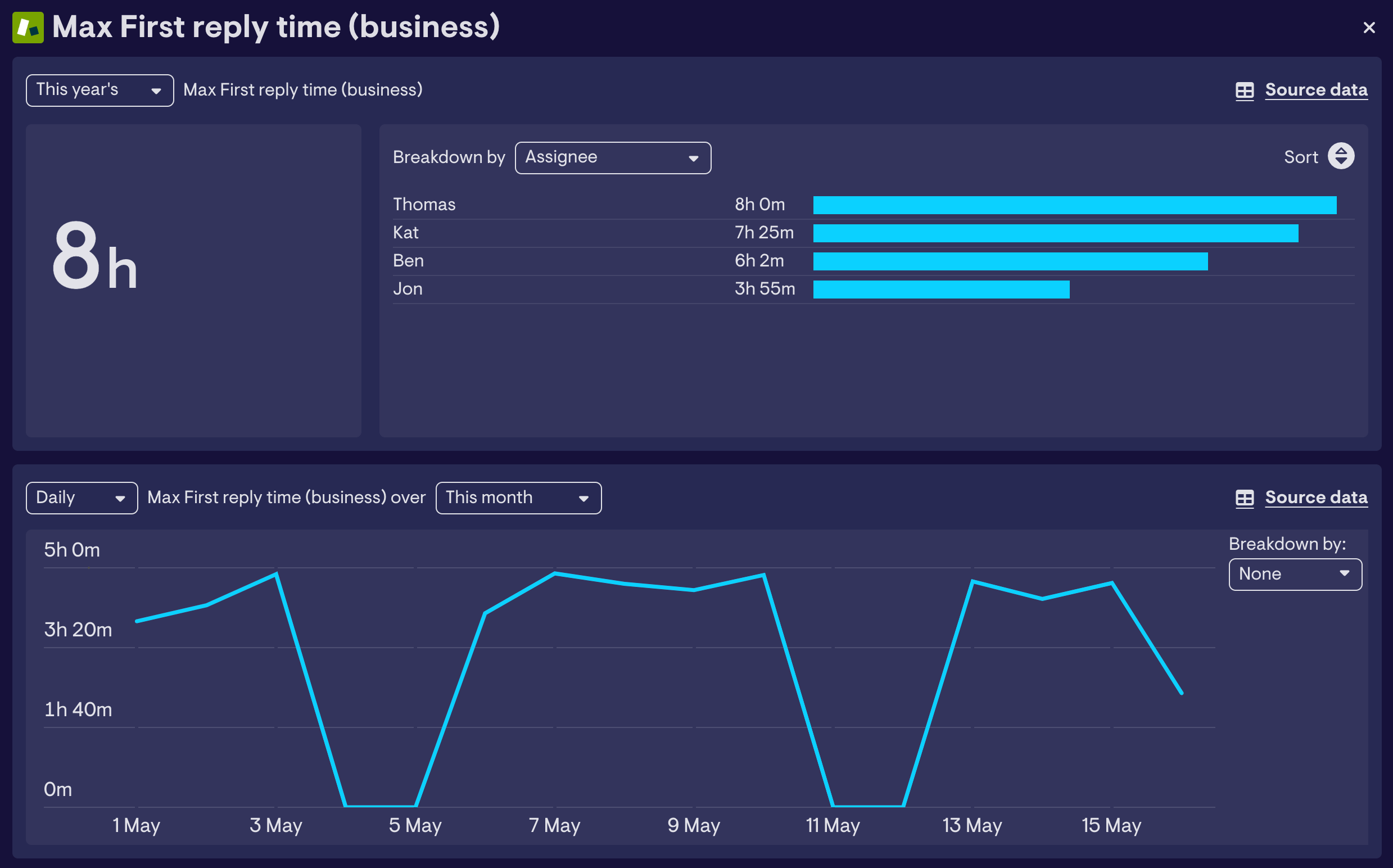1393x868 pixels.
Task: Click the Sort toggle icon
Action: 1341,156
